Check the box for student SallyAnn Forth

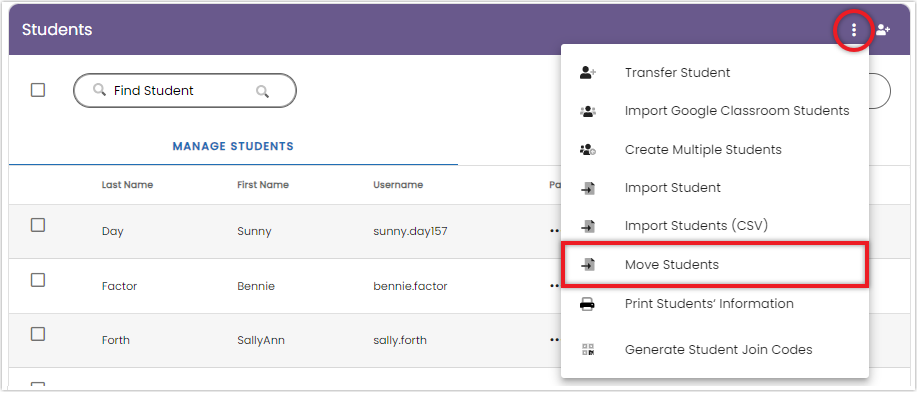pyautogui.click(x=38, y=334)
